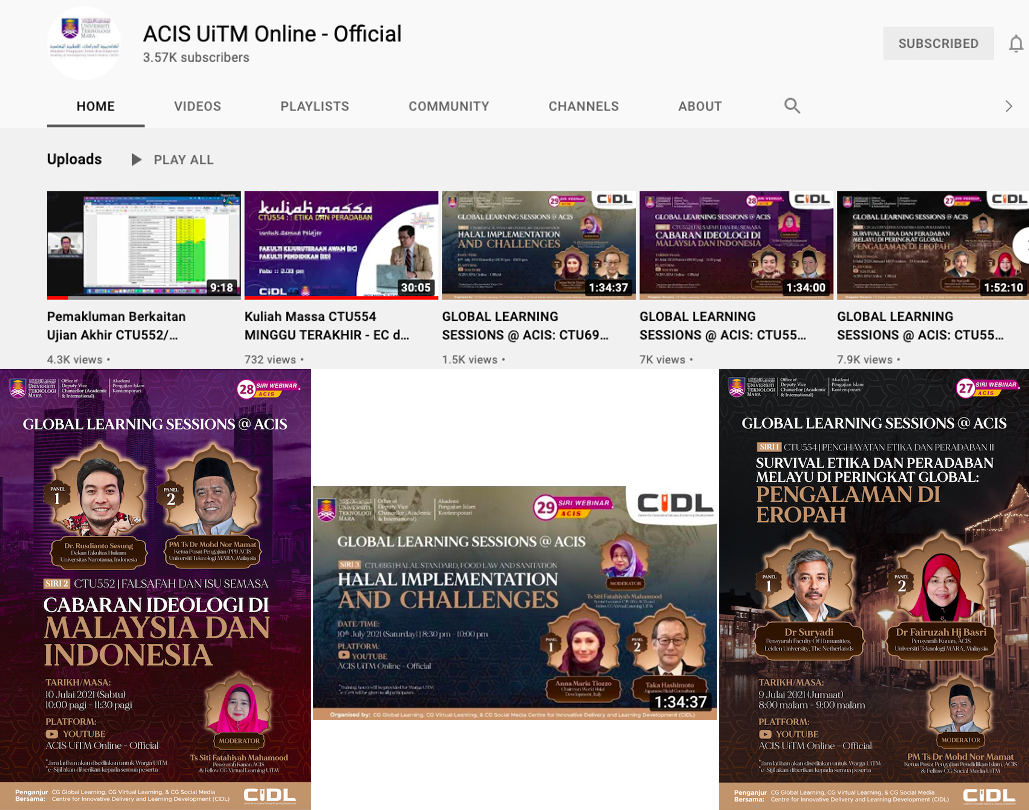
Task: Open the channel search magnifier icon
Action: click(x=792, y=106)
